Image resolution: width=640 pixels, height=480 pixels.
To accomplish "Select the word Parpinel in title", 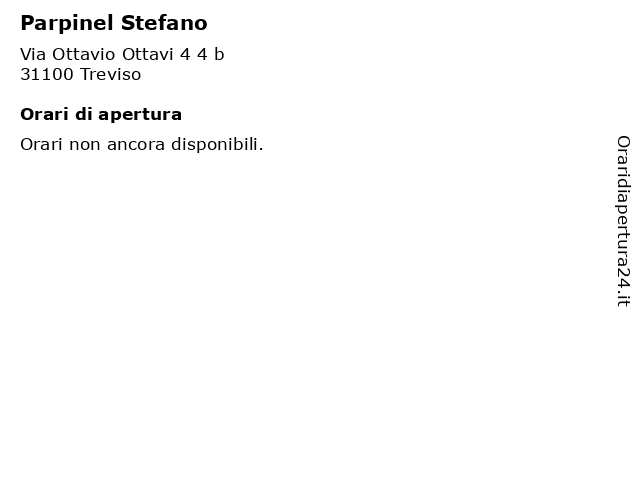I will [x=67, y=23].
